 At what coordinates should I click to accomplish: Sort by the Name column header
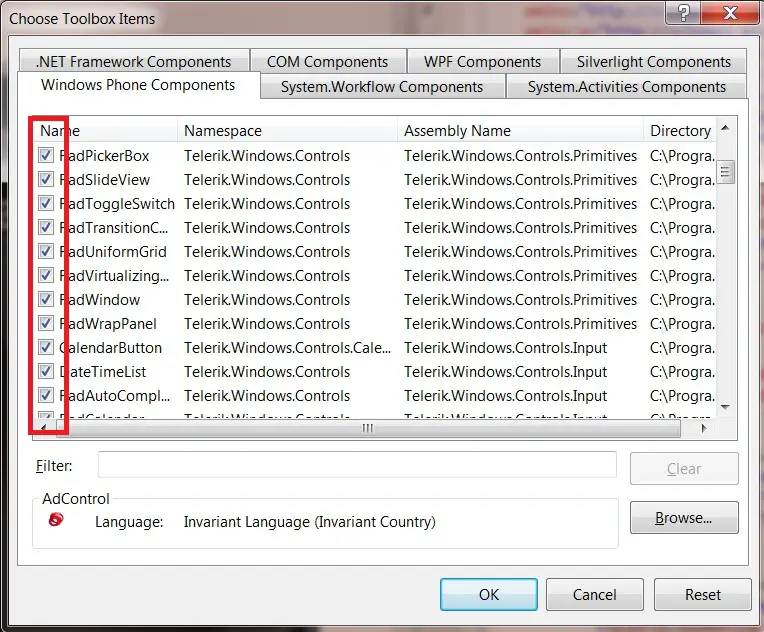[x=105, y=131]
